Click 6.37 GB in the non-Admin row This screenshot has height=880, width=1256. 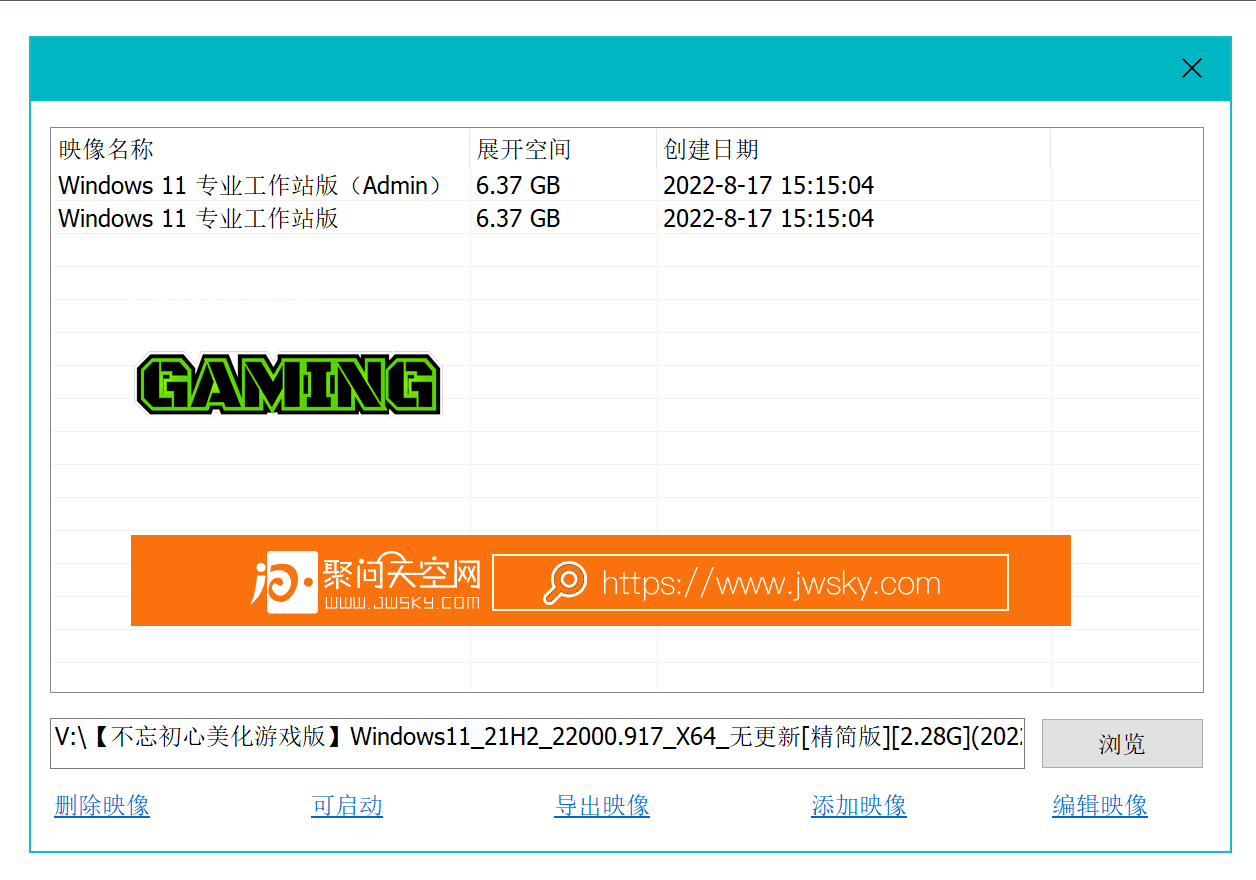pos(518,218)
